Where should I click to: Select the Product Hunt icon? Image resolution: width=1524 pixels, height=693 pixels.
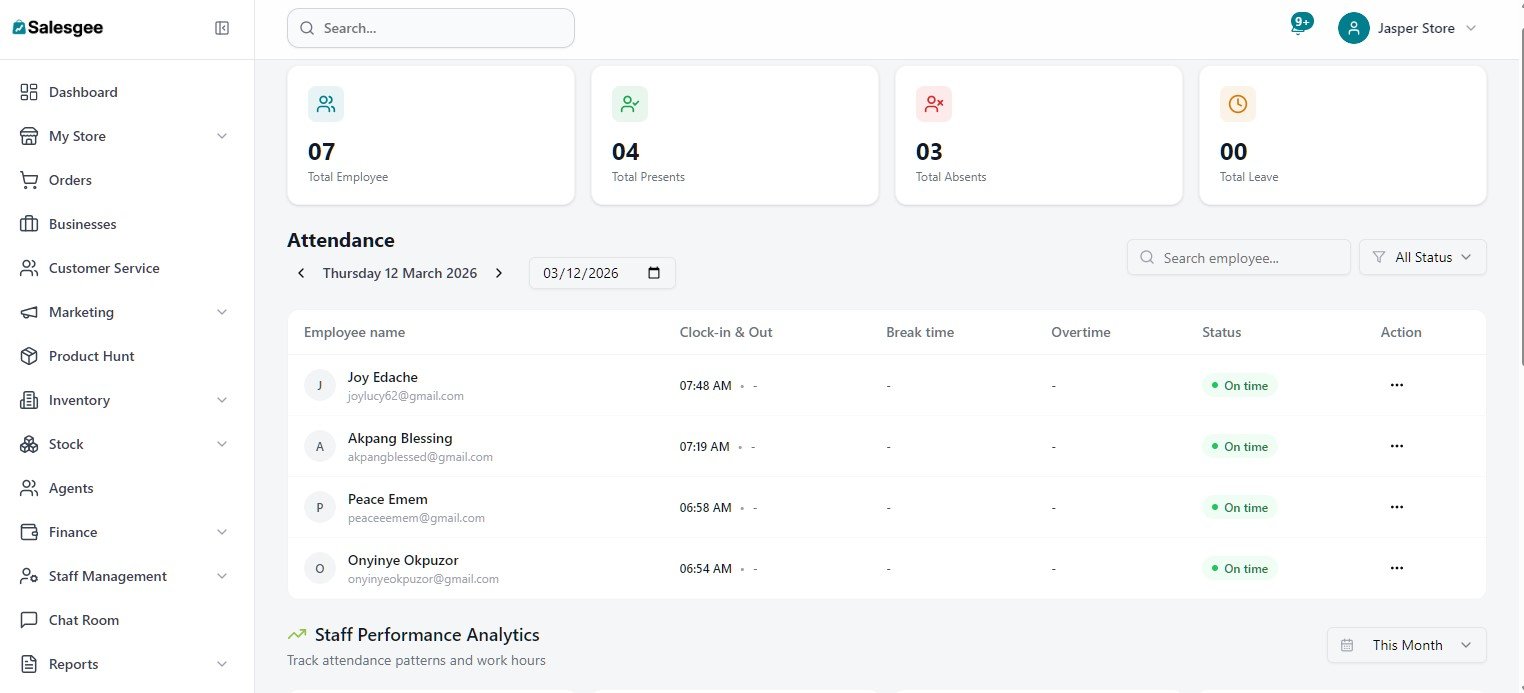pyautogui.click(x=30, y=355)
